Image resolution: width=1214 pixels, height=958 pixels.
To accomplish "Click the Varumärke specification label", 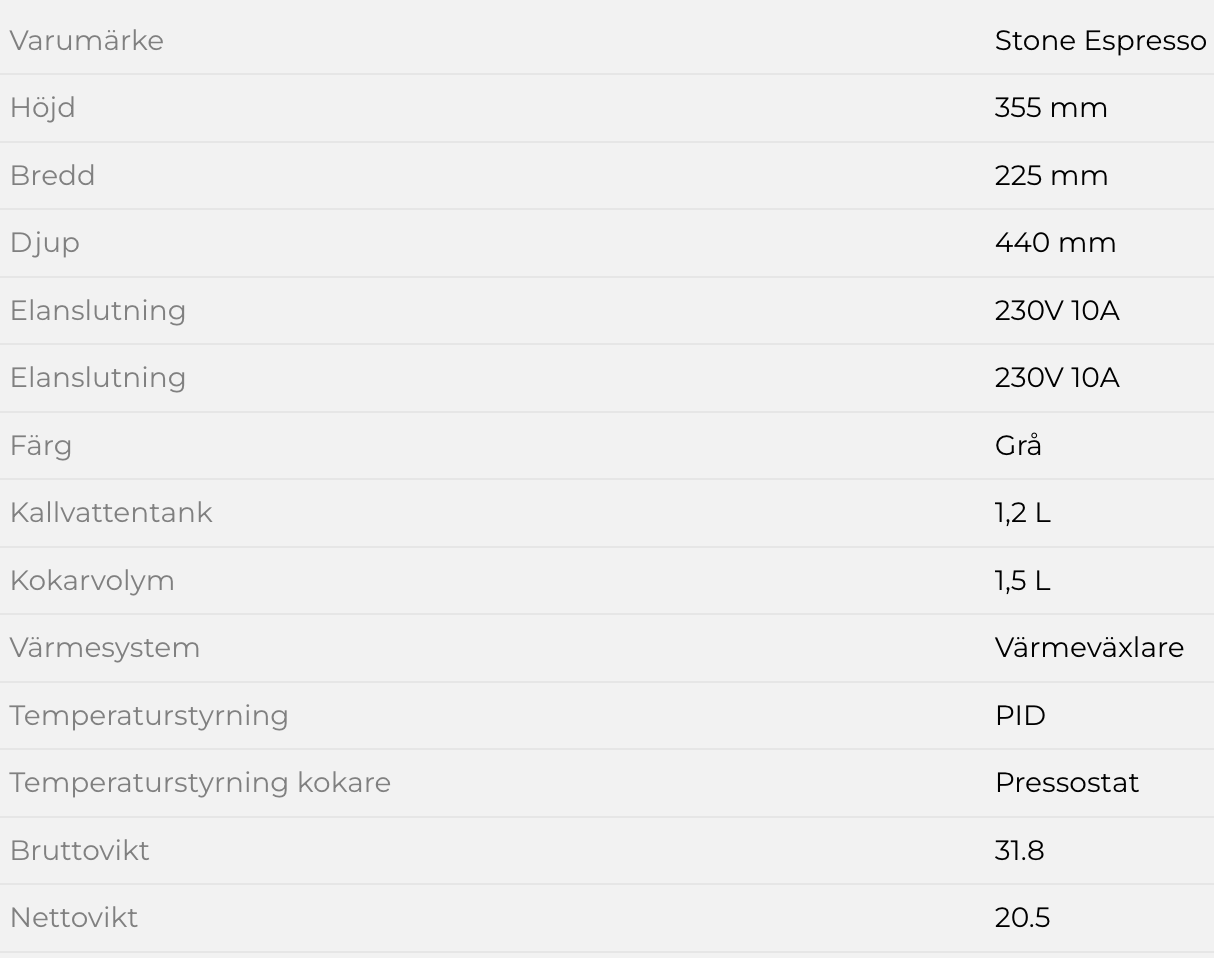I will click(87, 41).
